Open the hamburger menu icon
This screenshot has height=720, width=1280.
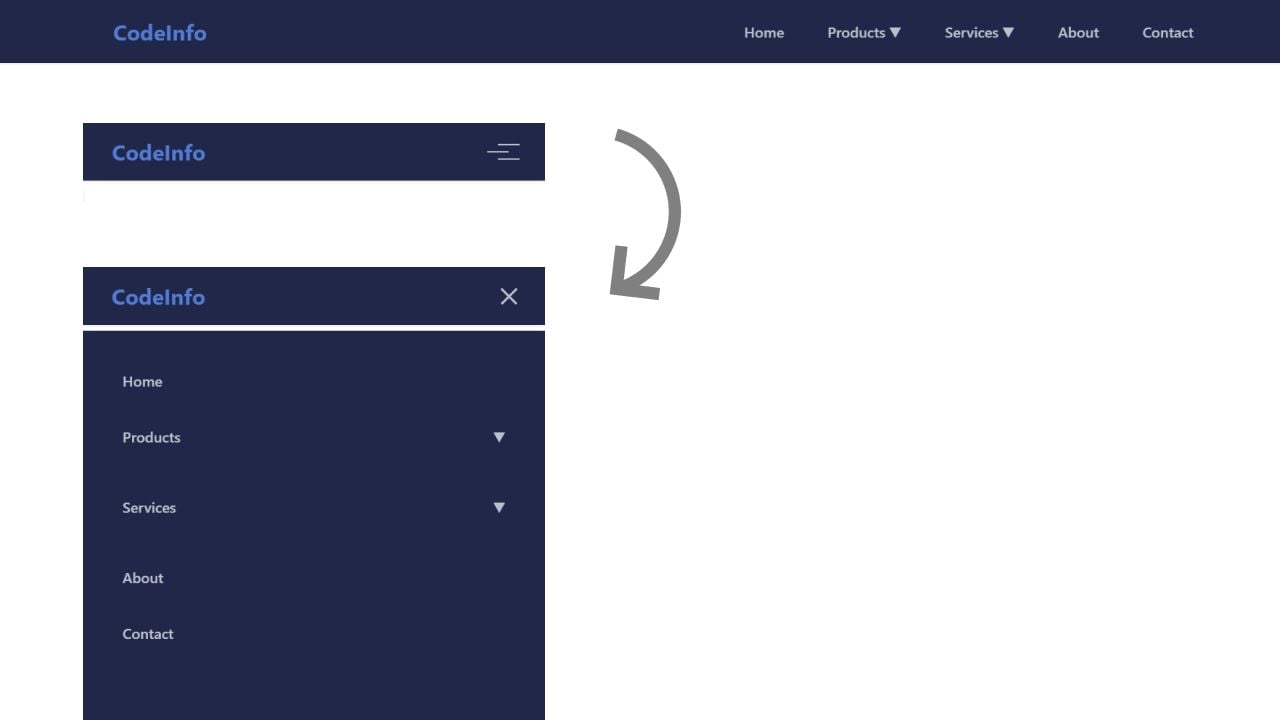(503, 151)
